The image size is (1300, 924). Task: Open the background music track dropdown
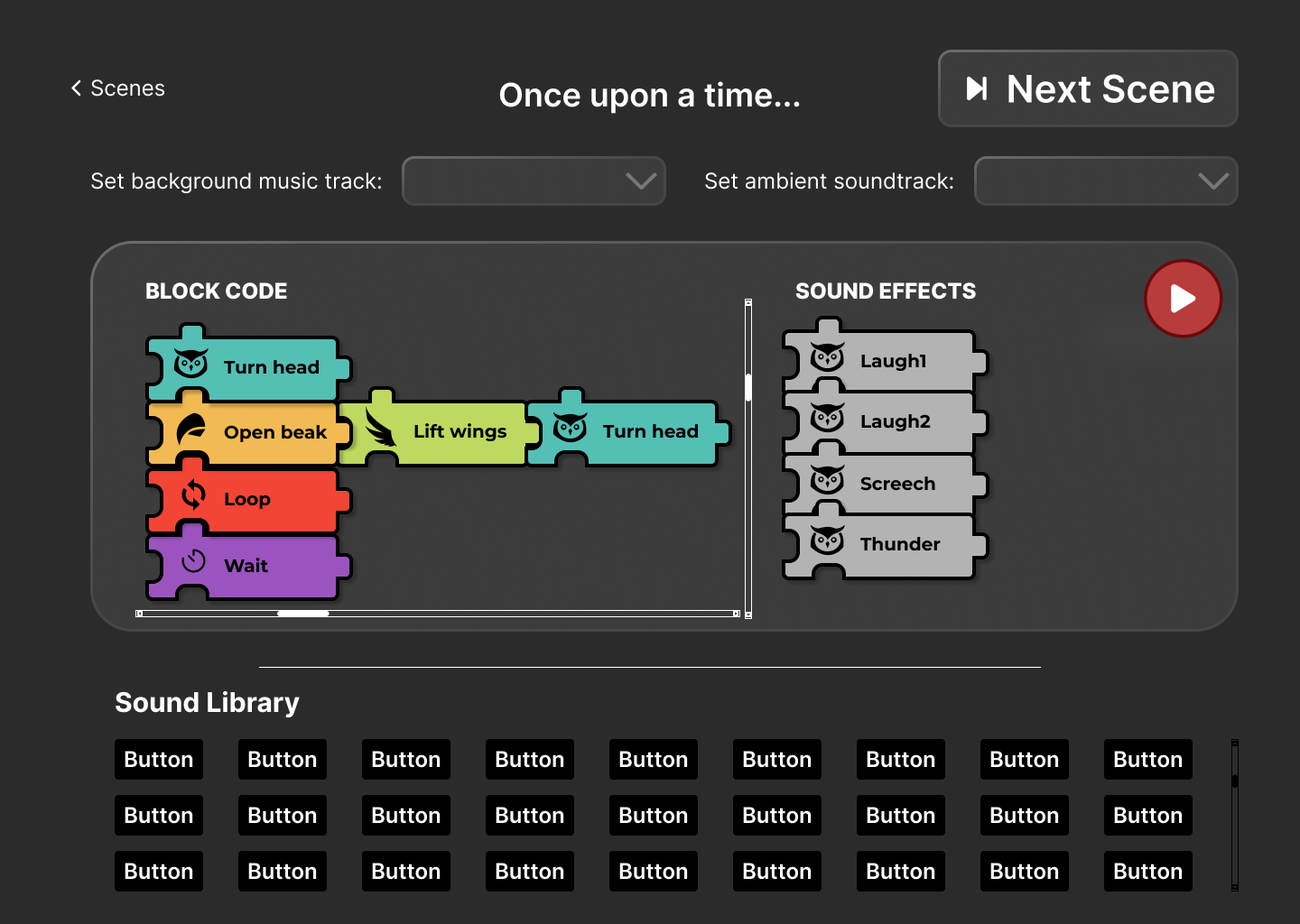click(534, 181)
